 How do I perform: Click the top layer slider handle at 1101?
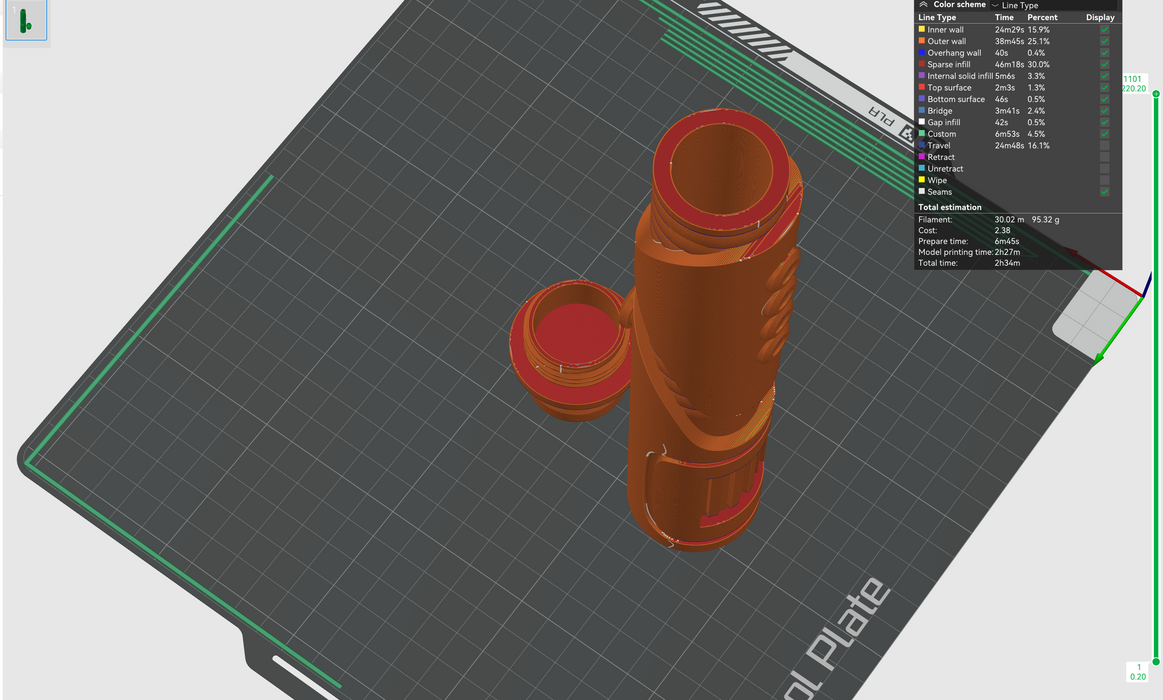[1156, 93]
